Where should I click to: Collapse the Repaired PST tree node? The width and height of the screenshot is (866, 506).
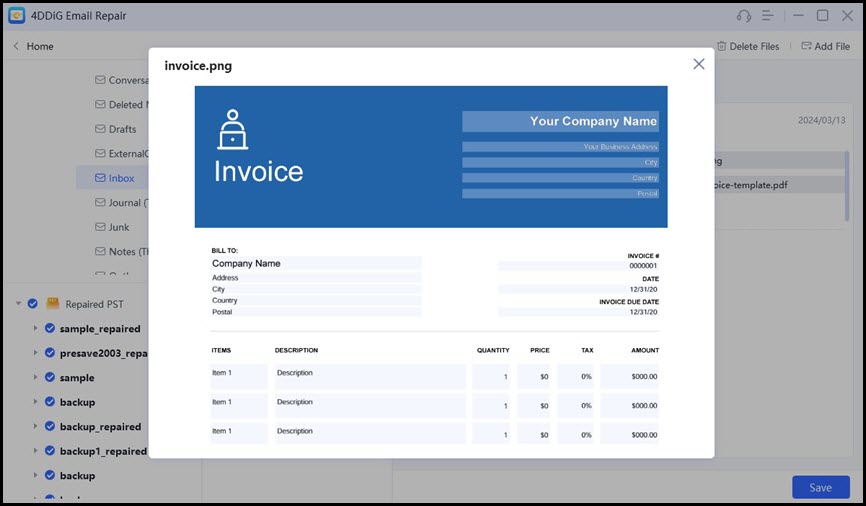[x=18, y=303]
